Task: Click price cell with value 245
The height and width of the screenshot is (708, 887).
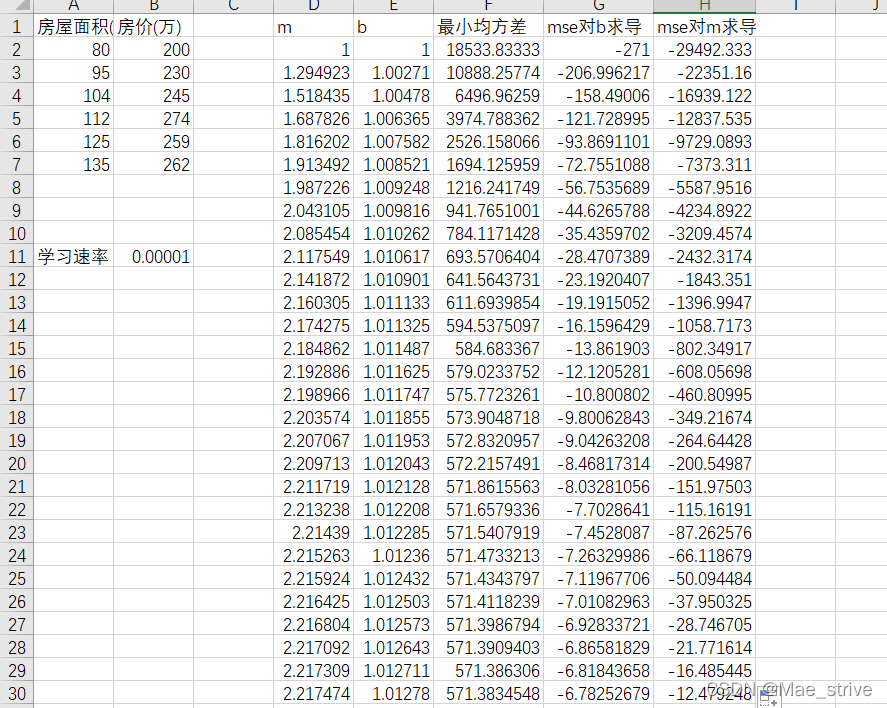Action: point(154,96)
